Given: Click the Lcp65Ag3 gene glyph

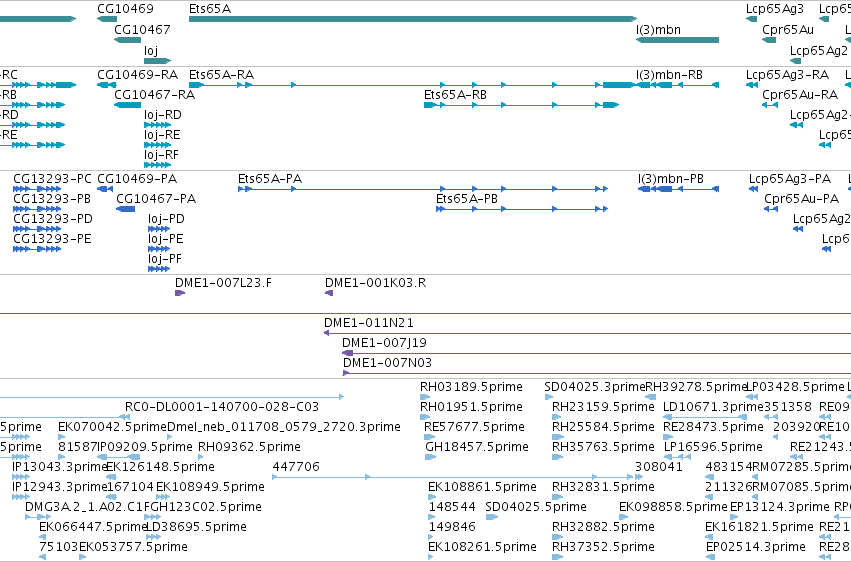Looking at the screenshot, I should pos(752,19).
